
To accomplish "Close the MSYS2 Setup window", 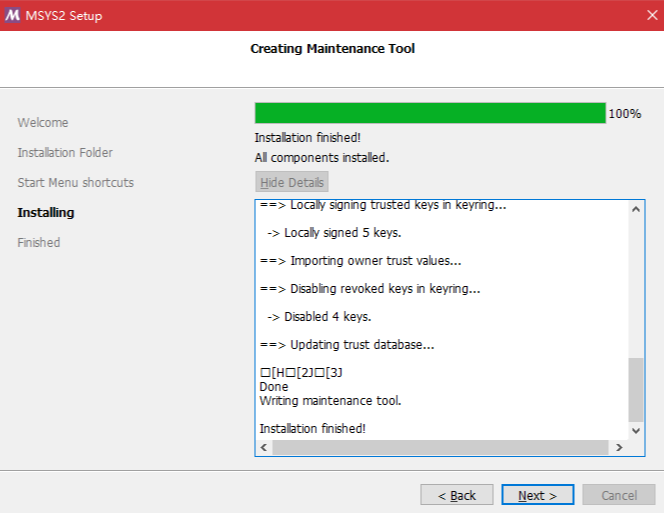I will pyautogui.click(x=652, y=15).
